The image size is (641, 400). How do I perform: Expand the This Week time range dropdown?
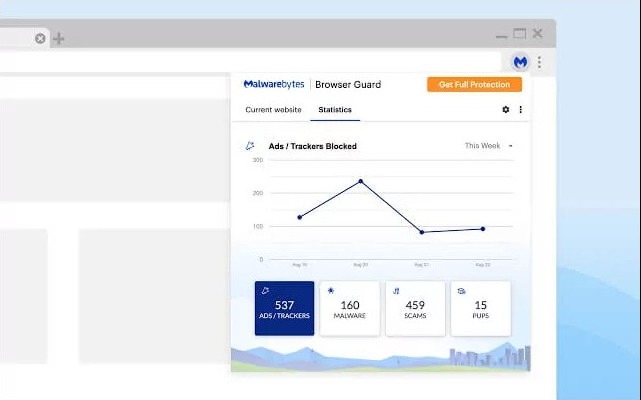point(489,146)
